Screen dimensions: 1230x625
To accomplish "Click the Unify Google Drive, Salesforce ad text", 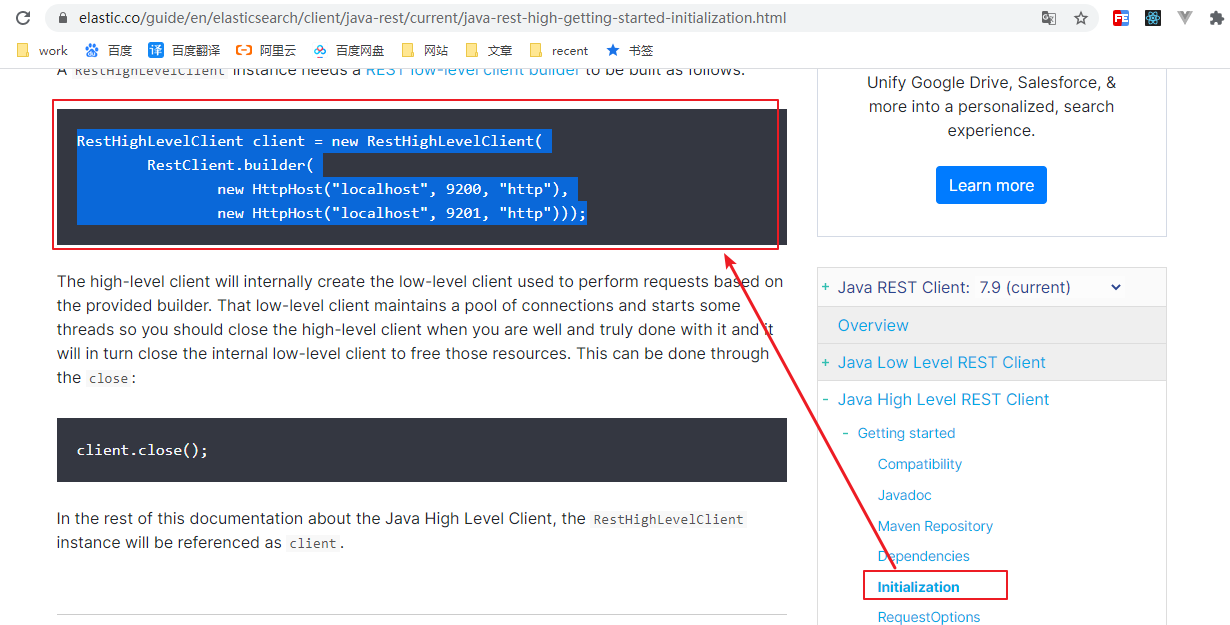I will (991, 107).
